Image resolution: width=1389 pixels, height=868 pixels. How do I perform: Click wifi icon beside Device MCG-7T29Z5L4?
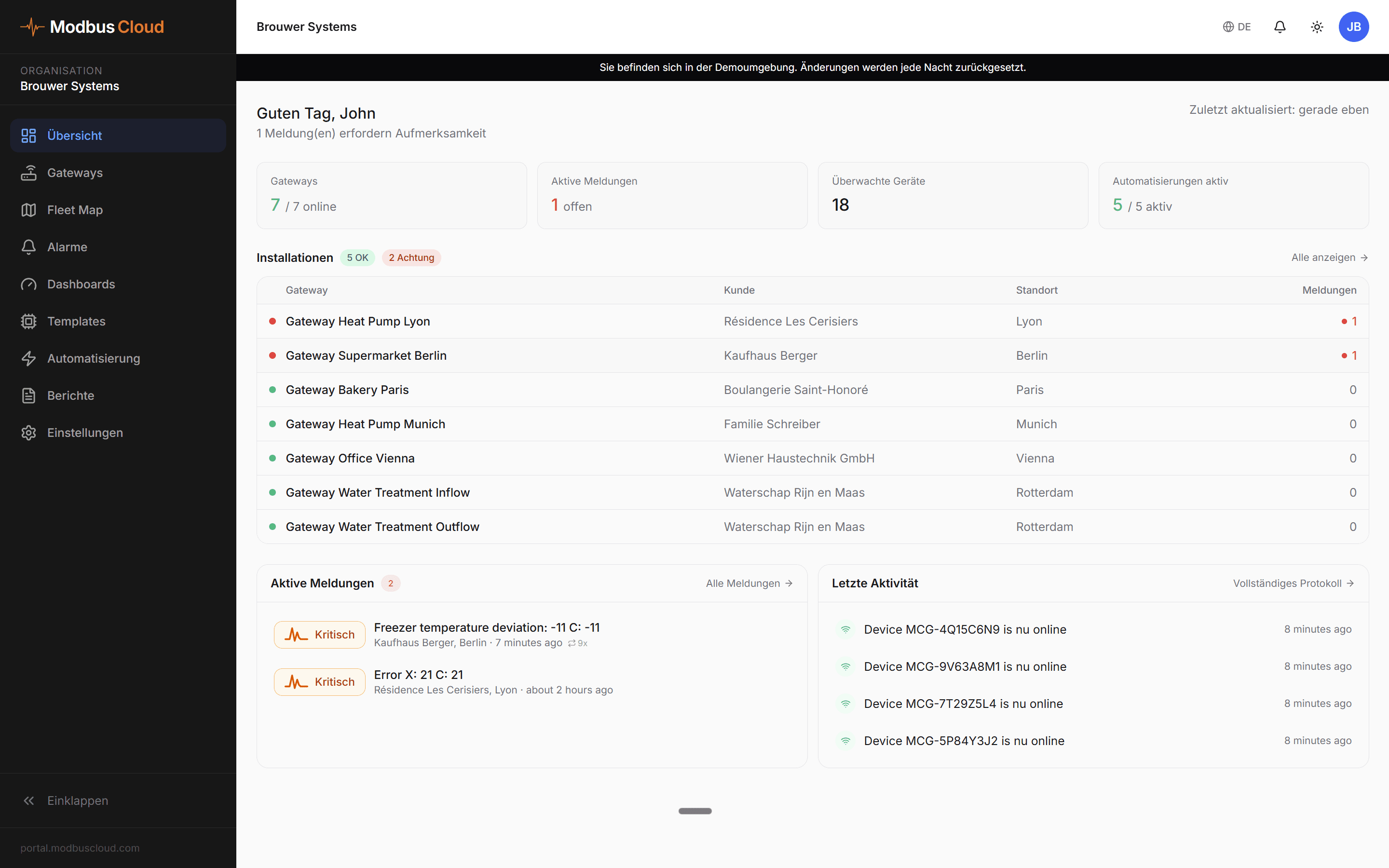(845, 704)
